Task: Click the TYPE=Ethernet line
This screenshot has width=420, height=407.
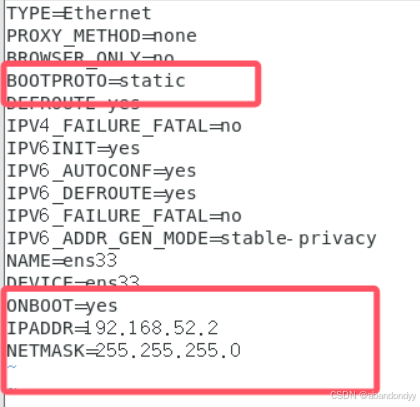Action: point(79,13)
